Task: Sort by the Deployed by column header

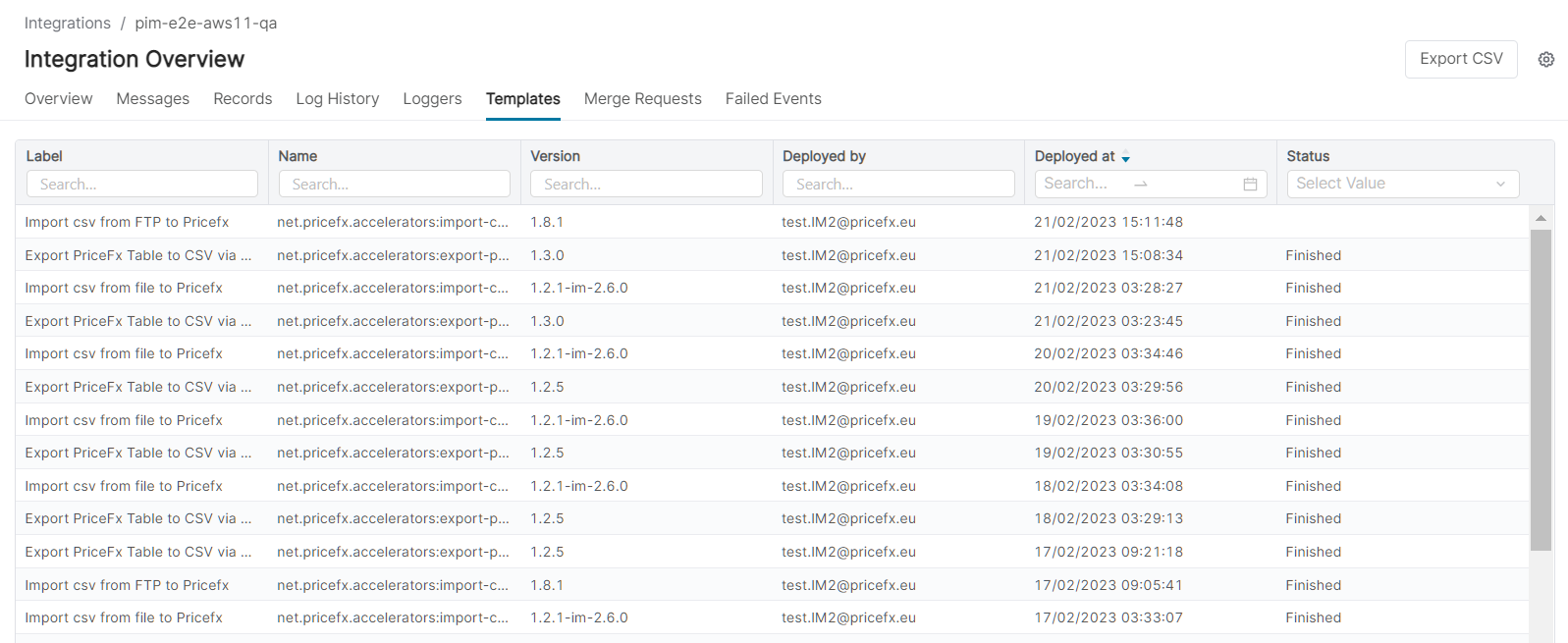Action: point(824,156)
